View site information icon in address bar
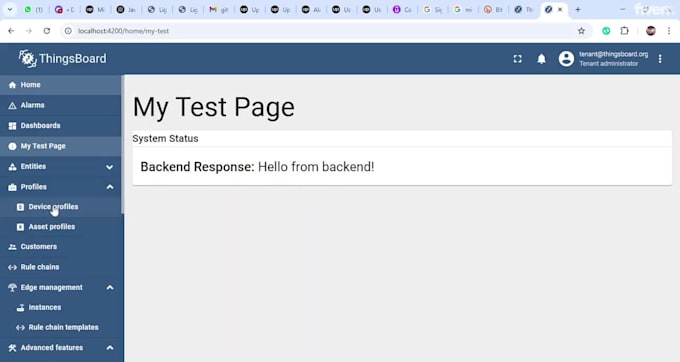The width and height of the screenshot is (680, 362). pos(68,31)
